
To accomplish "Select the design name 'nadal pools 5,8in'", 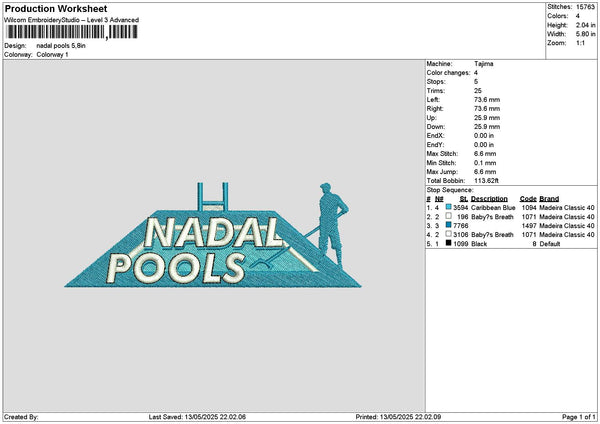I will coord(61,46).
